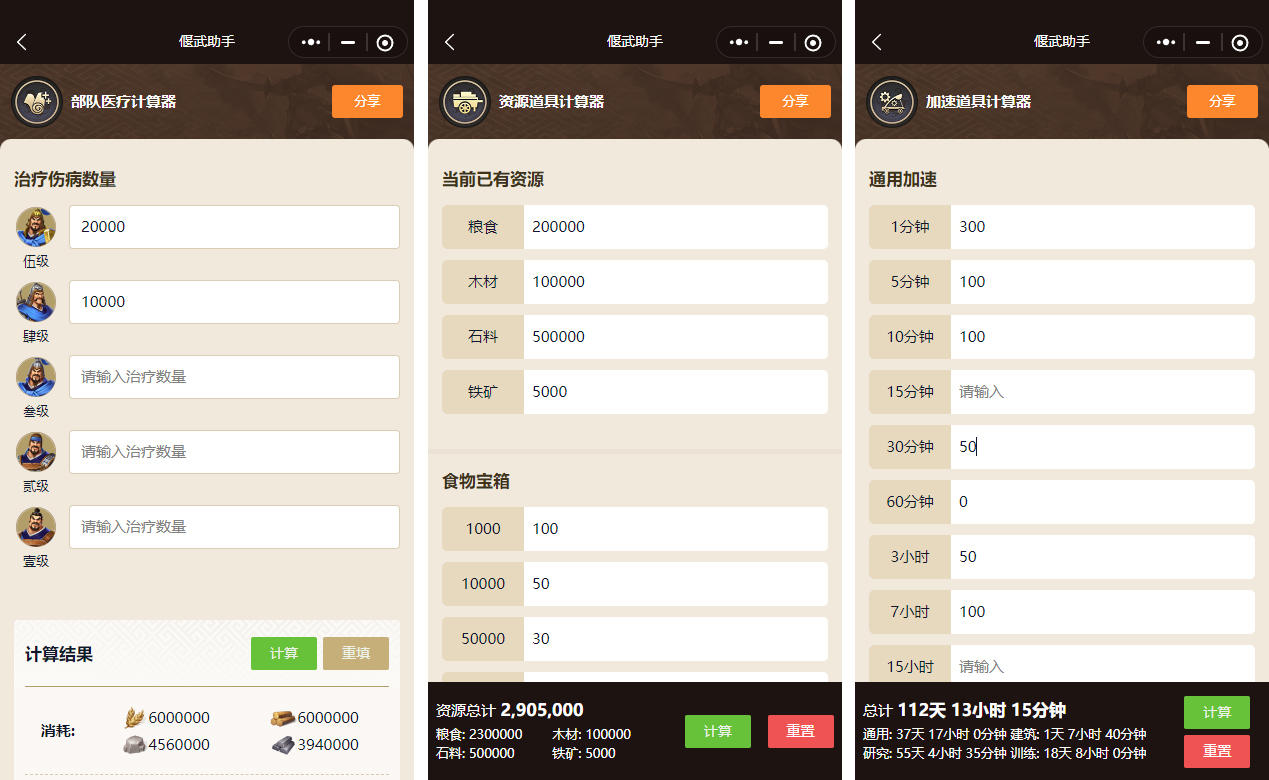Image resolution: width=1269 pixels, height=780 pixels.
Task: Tap the circle close icon in 加速道具计算器 screen
Action: (x=1240, y=42)
